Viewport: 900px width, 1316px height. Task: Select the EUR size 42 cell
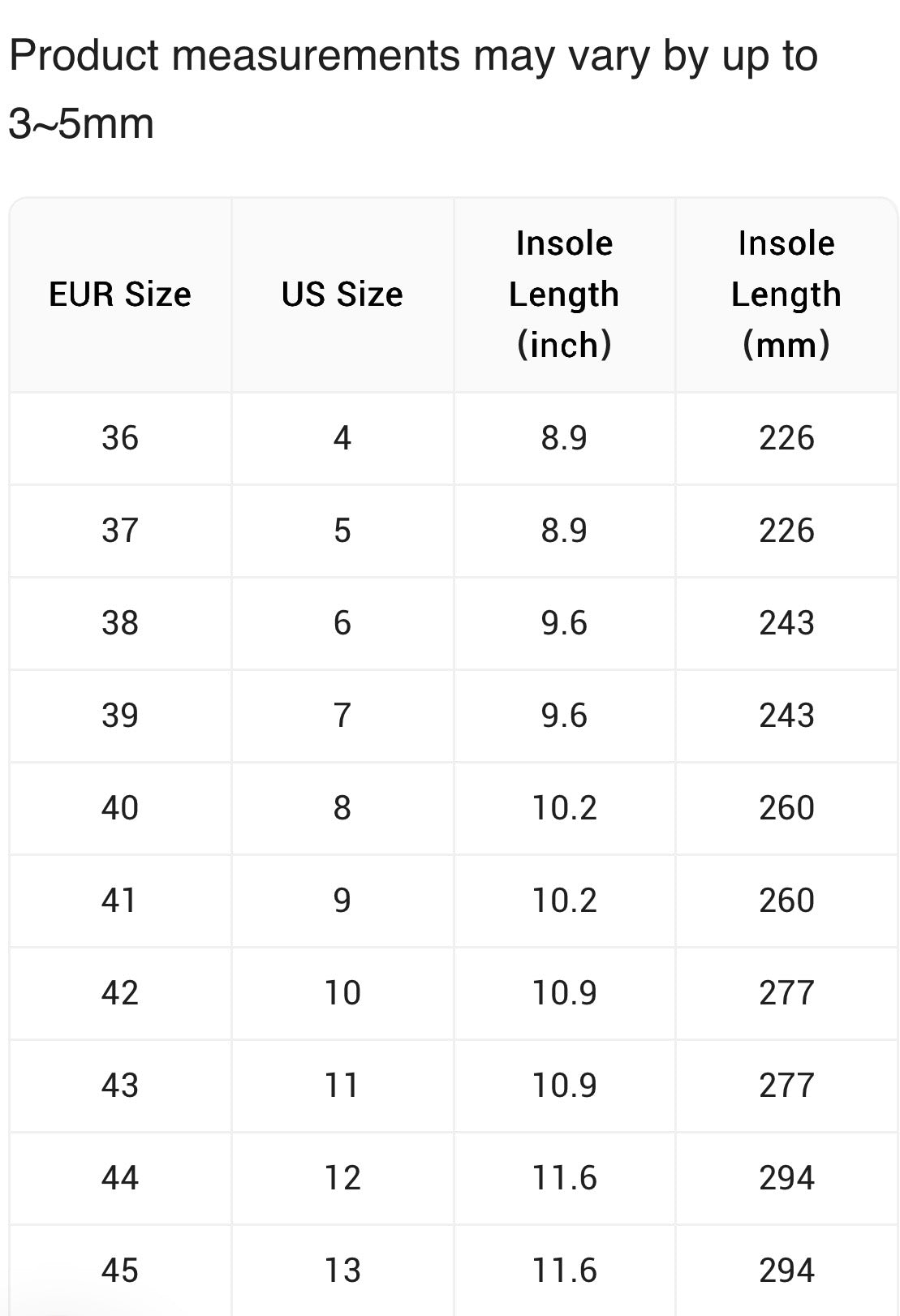[x=120, y=993]
